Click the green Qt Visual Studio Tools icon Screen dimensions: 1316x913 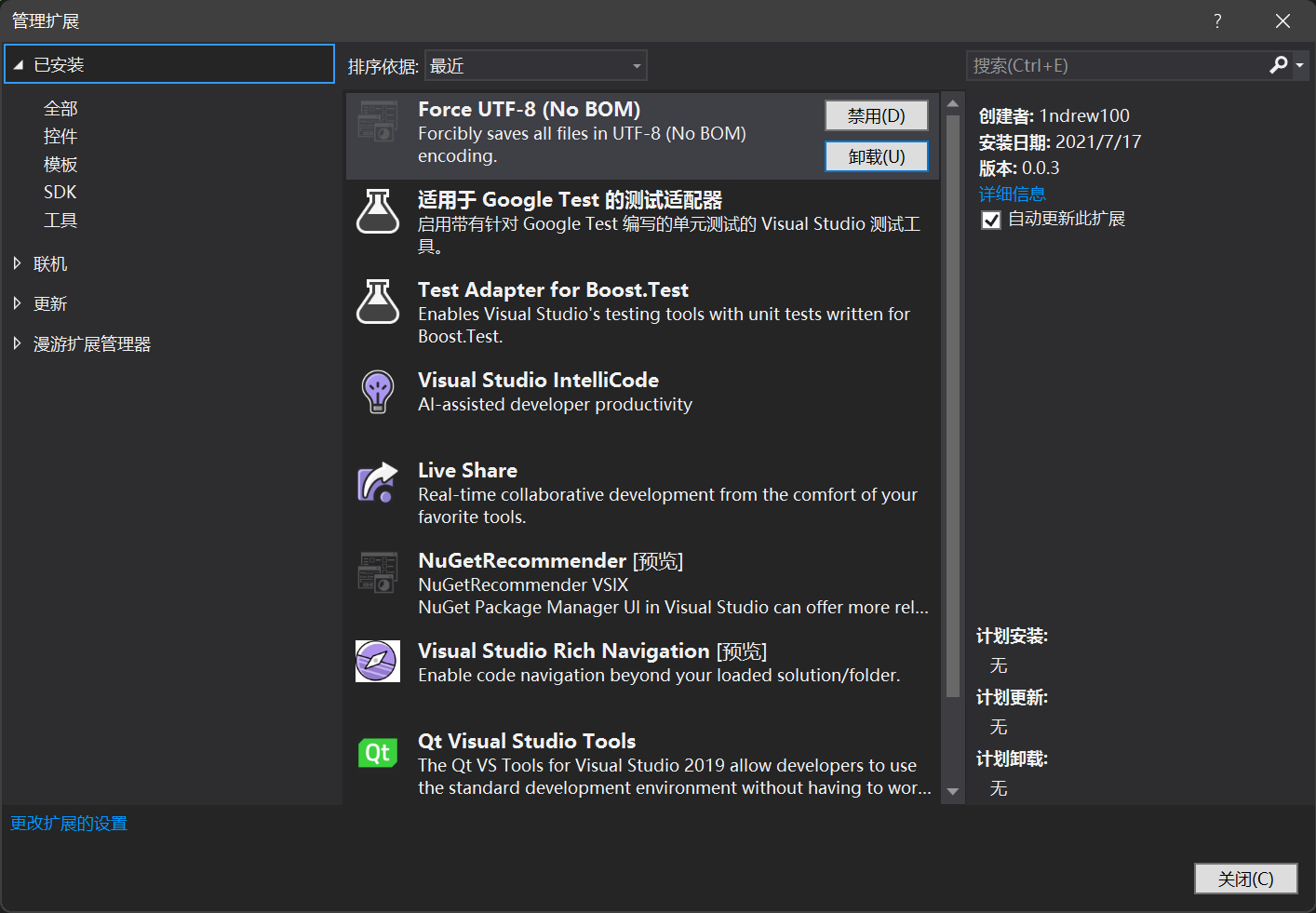[x=377, y=752]
